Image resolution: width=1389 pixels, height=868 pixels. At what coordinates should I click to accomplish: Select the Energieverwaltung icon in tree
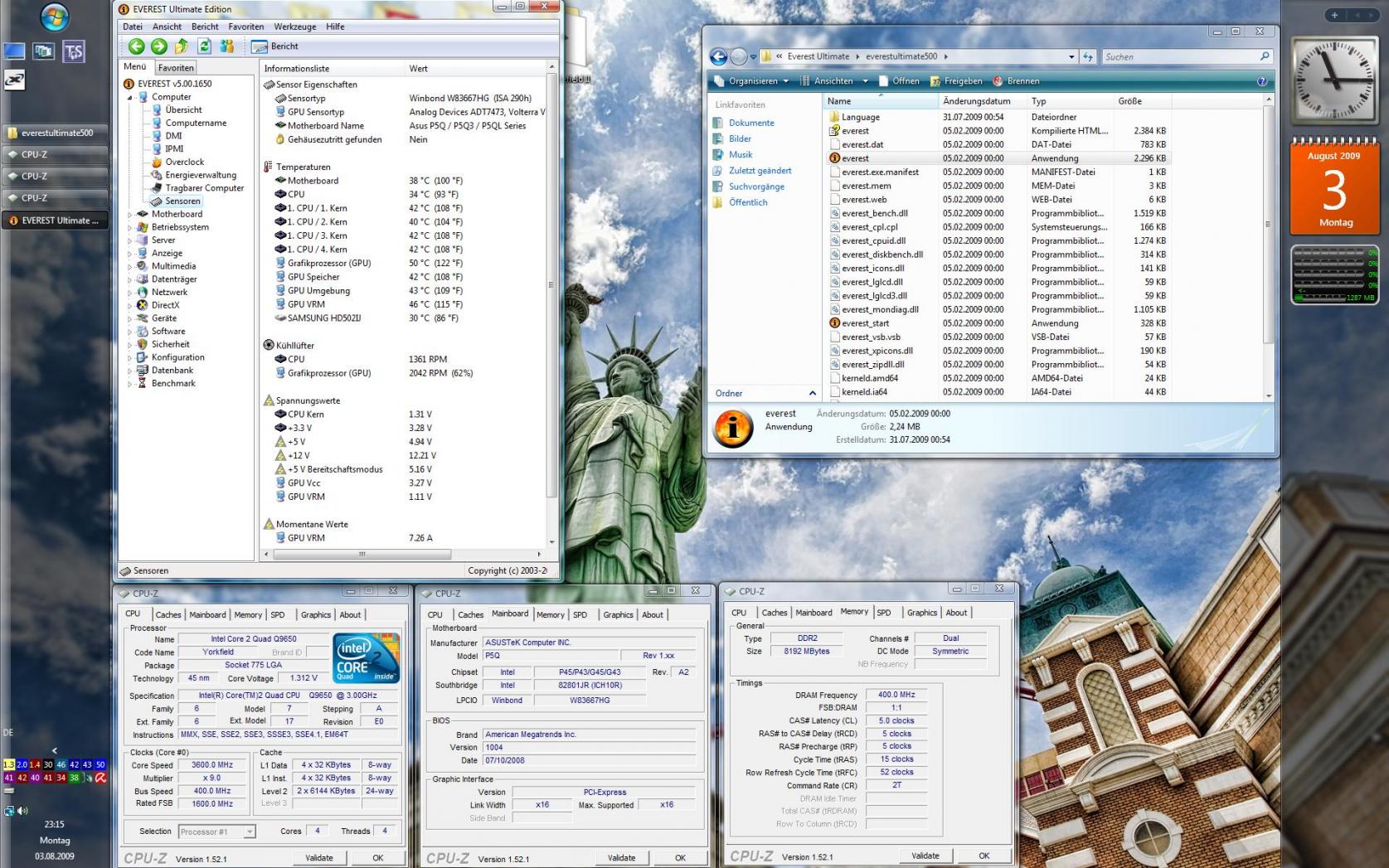pos(157,175)
